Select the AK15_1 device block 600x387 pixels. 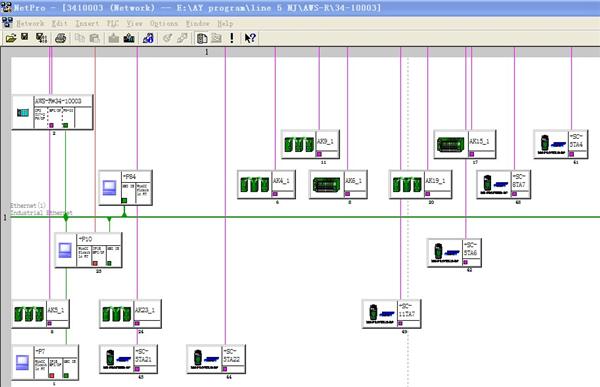tap(465, 144)
